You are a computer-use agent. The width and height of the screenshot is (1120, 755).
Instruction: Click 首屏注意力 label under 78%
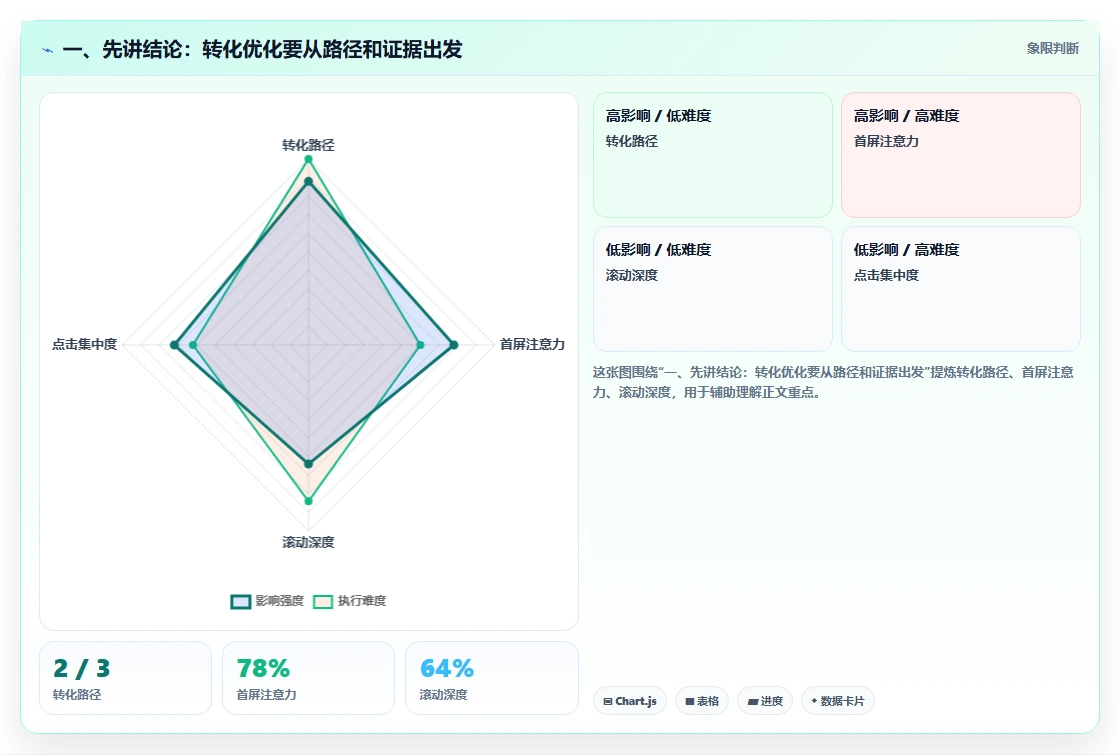click(x=266, y=694)
